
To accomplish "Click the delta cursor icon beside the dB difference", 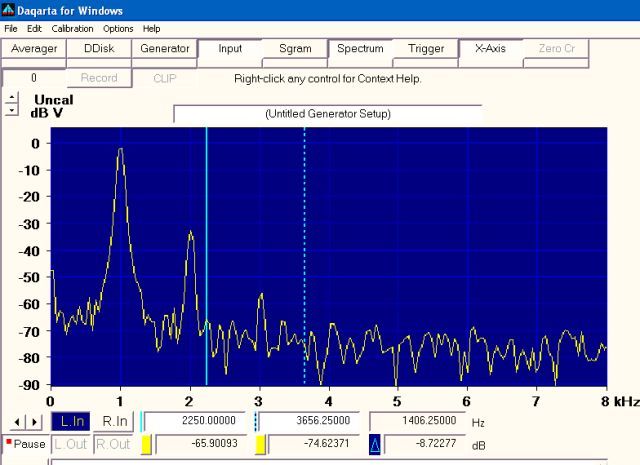I will coord(375,444).
